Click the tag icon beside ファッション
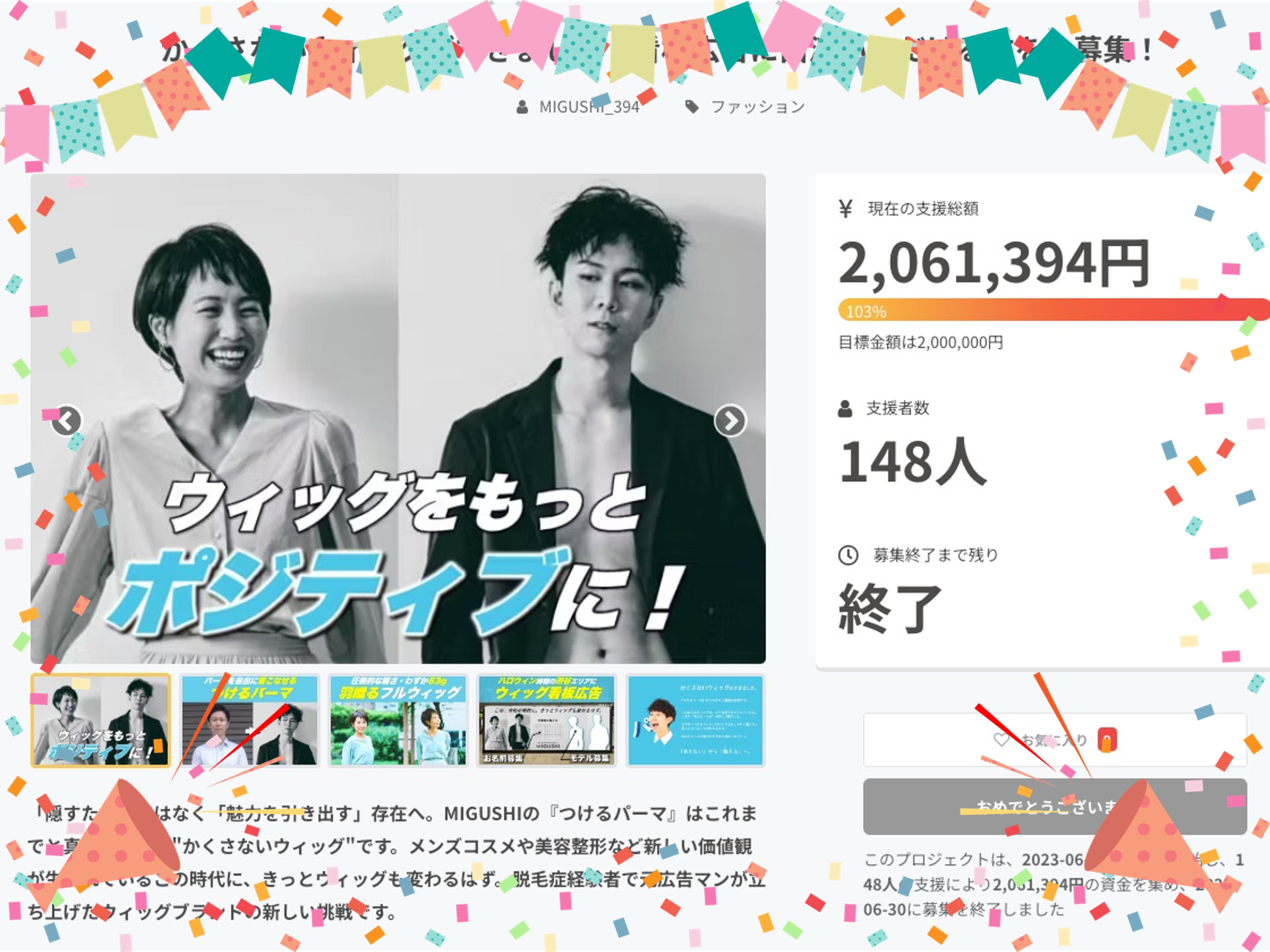The image size is (1270, 952). tap(692, 107)
